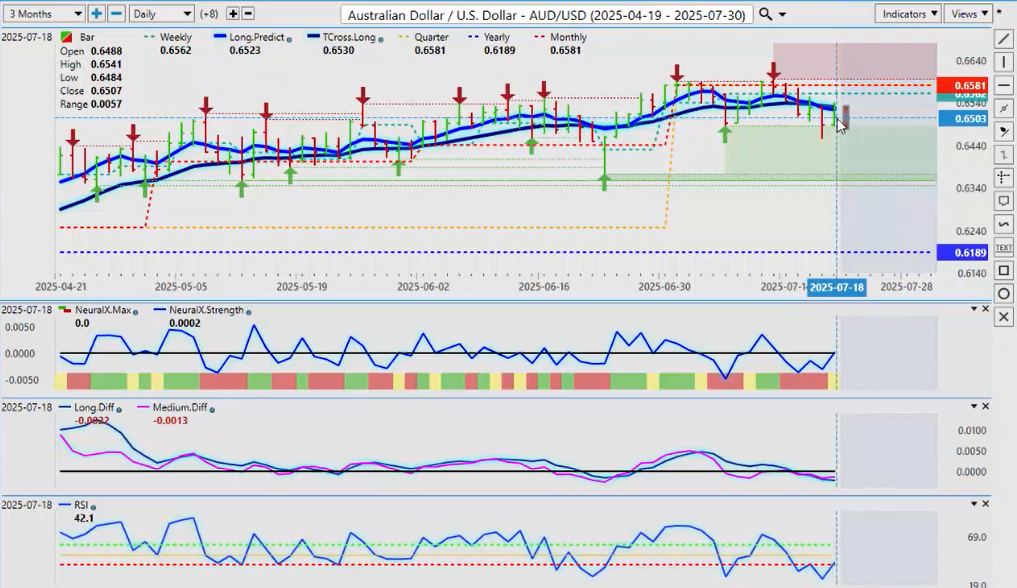Click the blue plus zoom-in button

tap(96, 14)
